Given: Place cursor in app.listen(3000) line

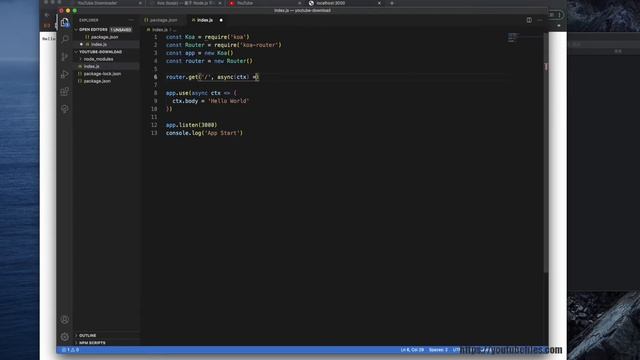Looking at the screenshot, I should point(191,125).
